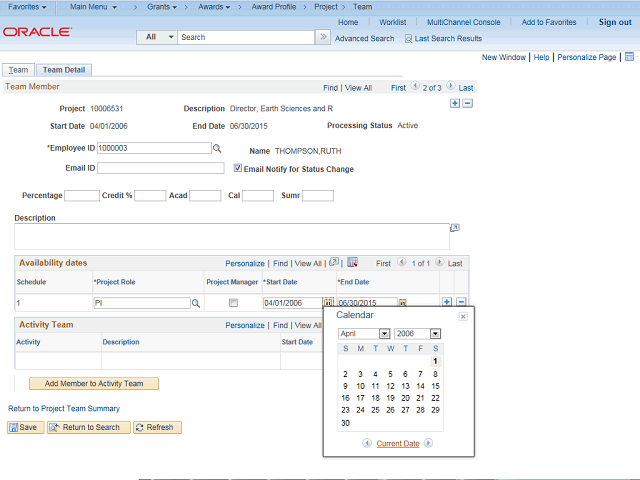Screen dimensions: 640x480
Task: Delete the current team member row
Action: 467,103
